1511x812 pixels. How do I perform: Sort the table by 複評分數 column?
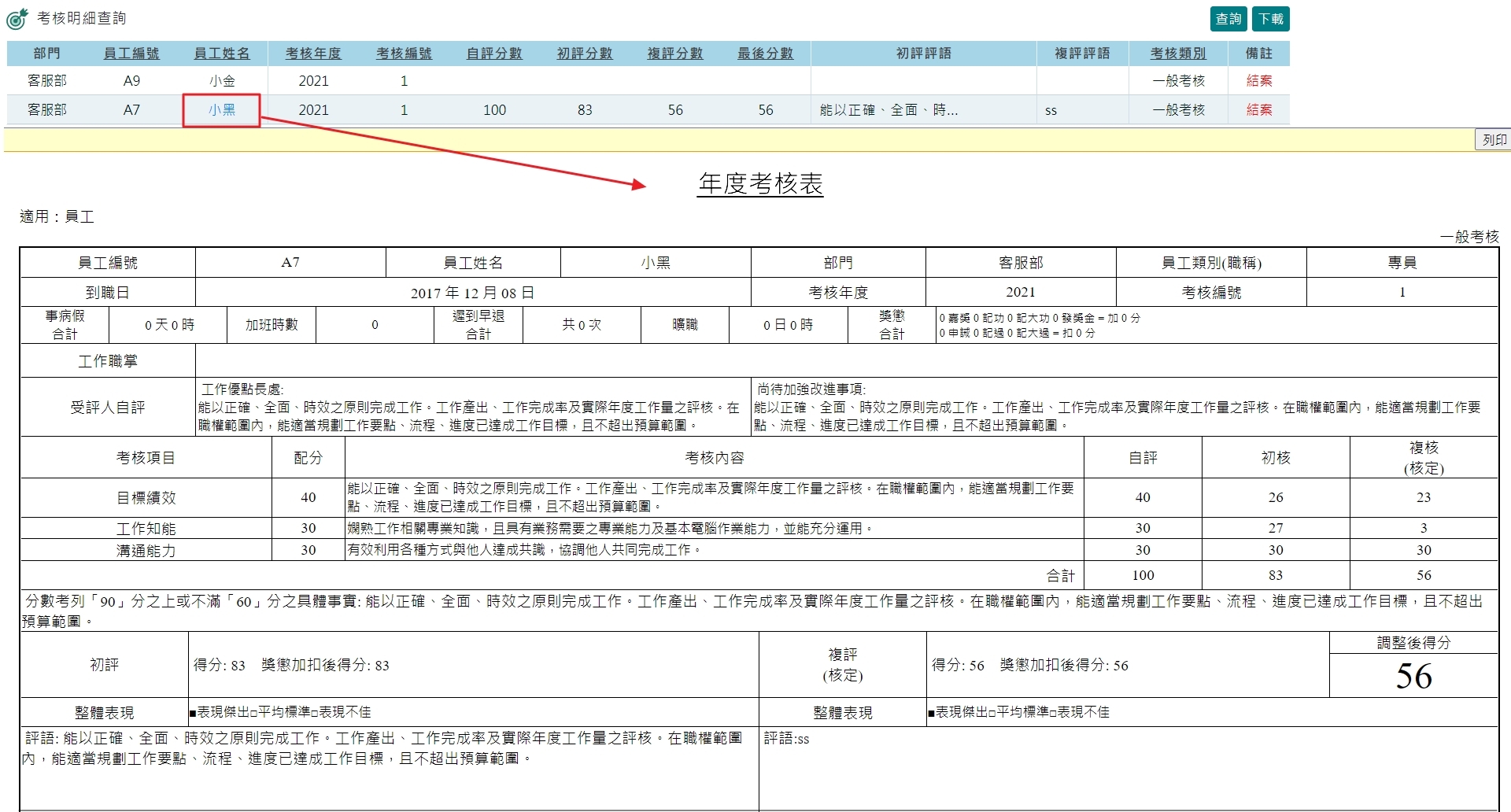[x=674, y=54]
